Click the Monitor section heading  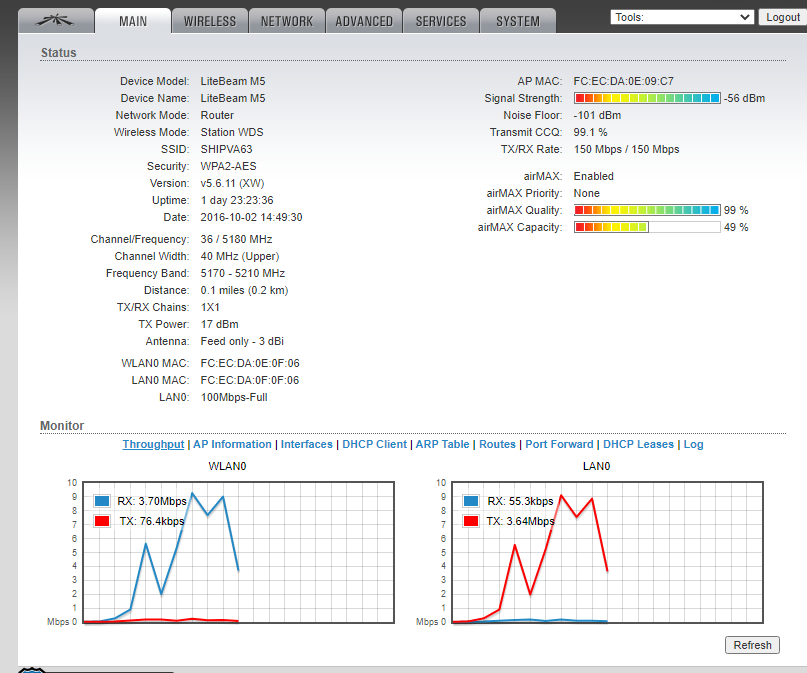pyautogui.click(x=62, y=426)
